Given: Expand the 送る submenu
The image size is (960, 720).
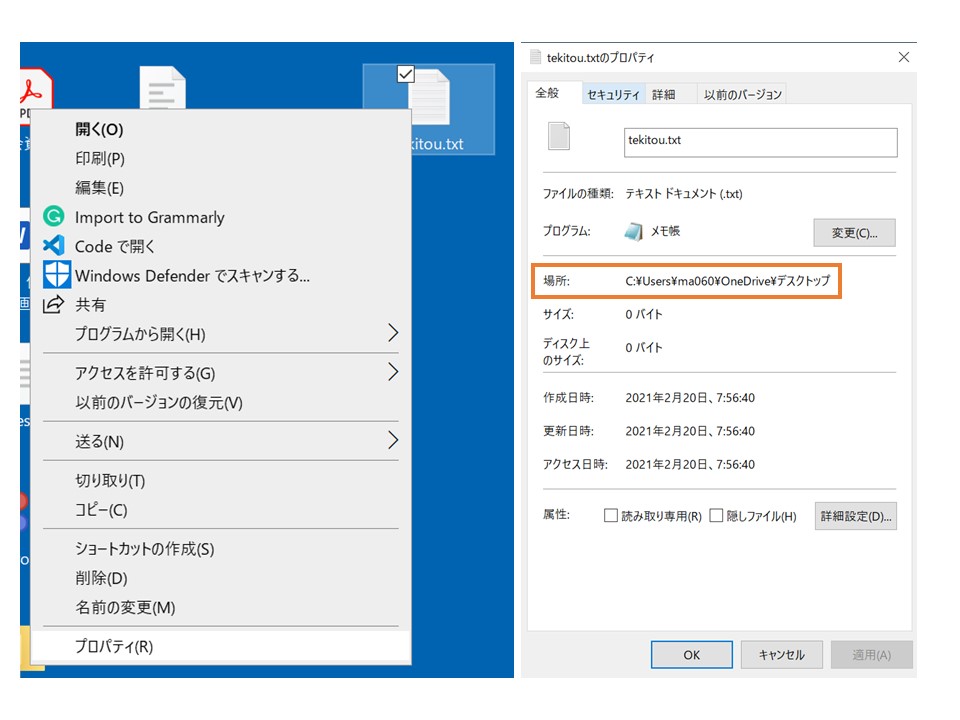Looking at the screenshot, I should pyautogui.click(x=393, y=441).
